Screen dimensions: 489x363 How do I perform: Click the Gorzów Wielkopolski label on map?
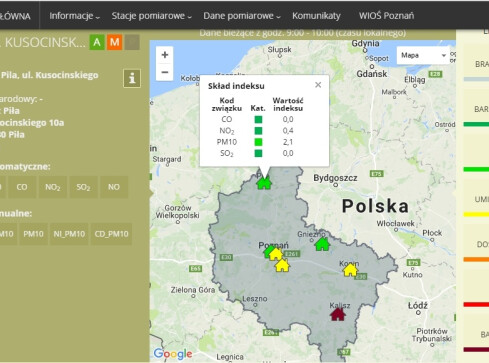(x=177, y=212)
